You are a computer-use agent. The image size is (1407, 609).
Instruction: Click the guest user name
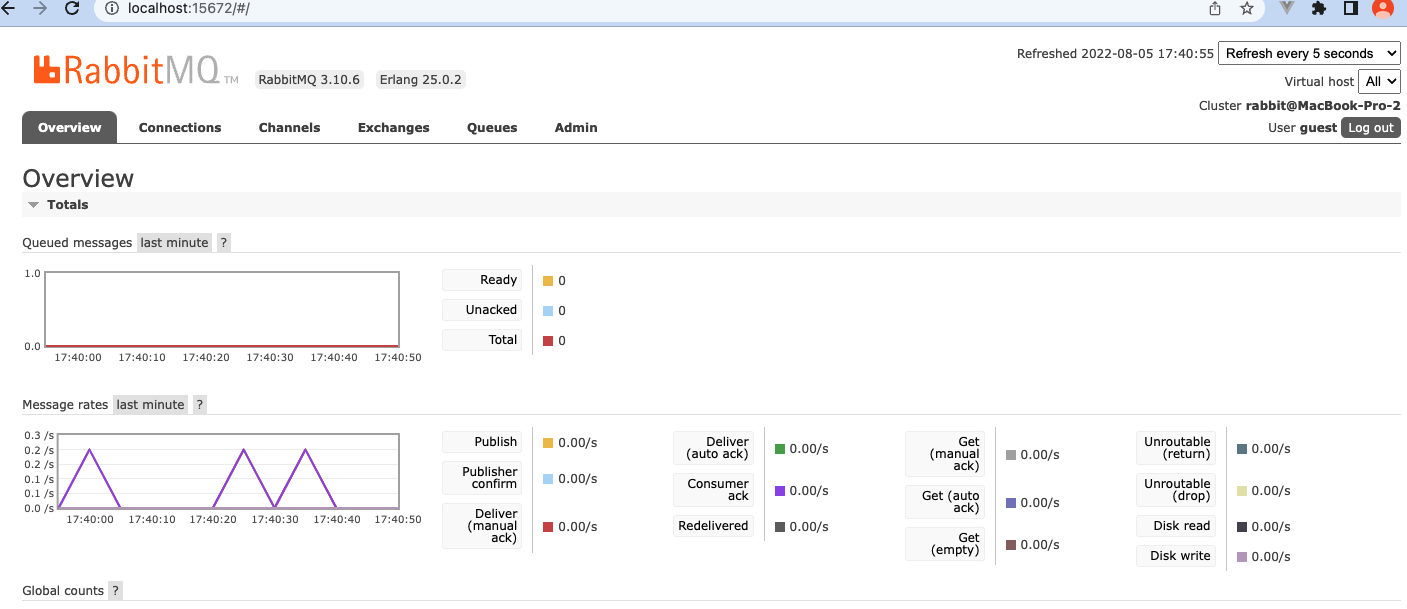click(1318, 128)
